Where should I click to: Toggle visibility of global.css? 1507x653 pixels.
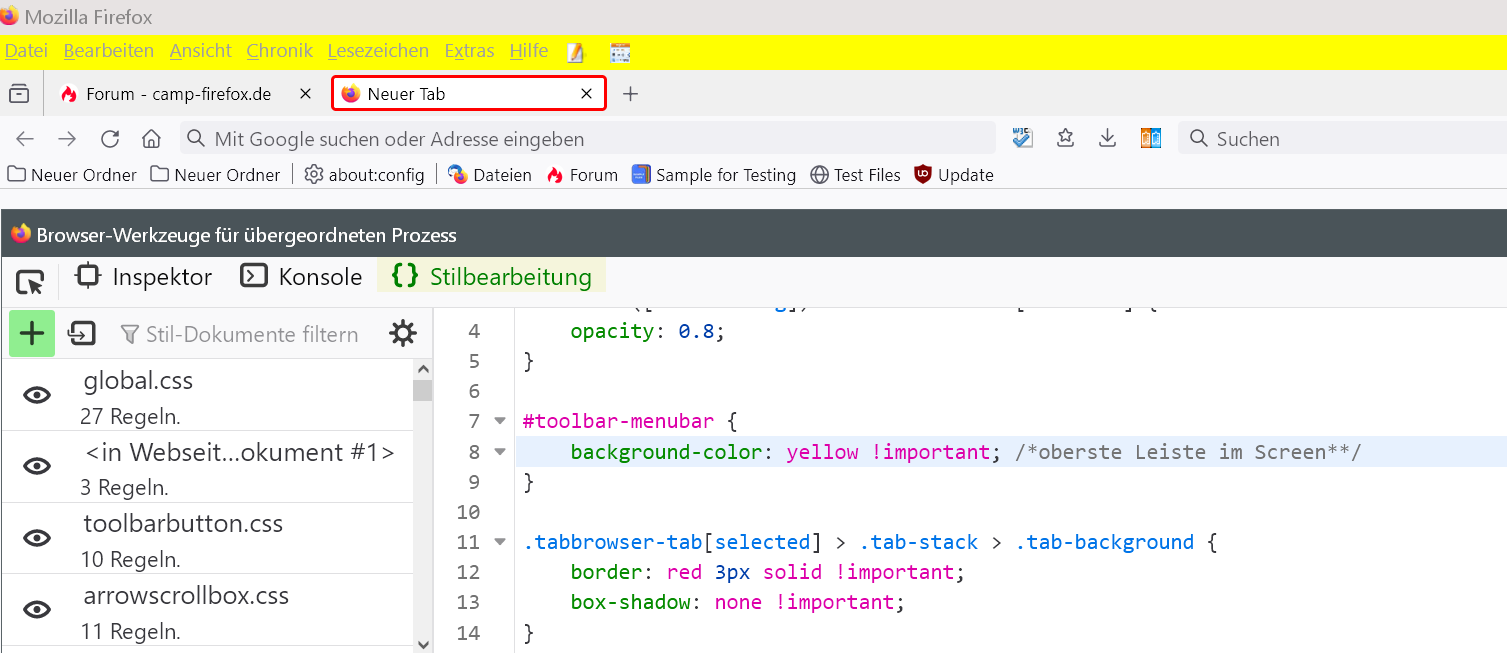point(37,395)
